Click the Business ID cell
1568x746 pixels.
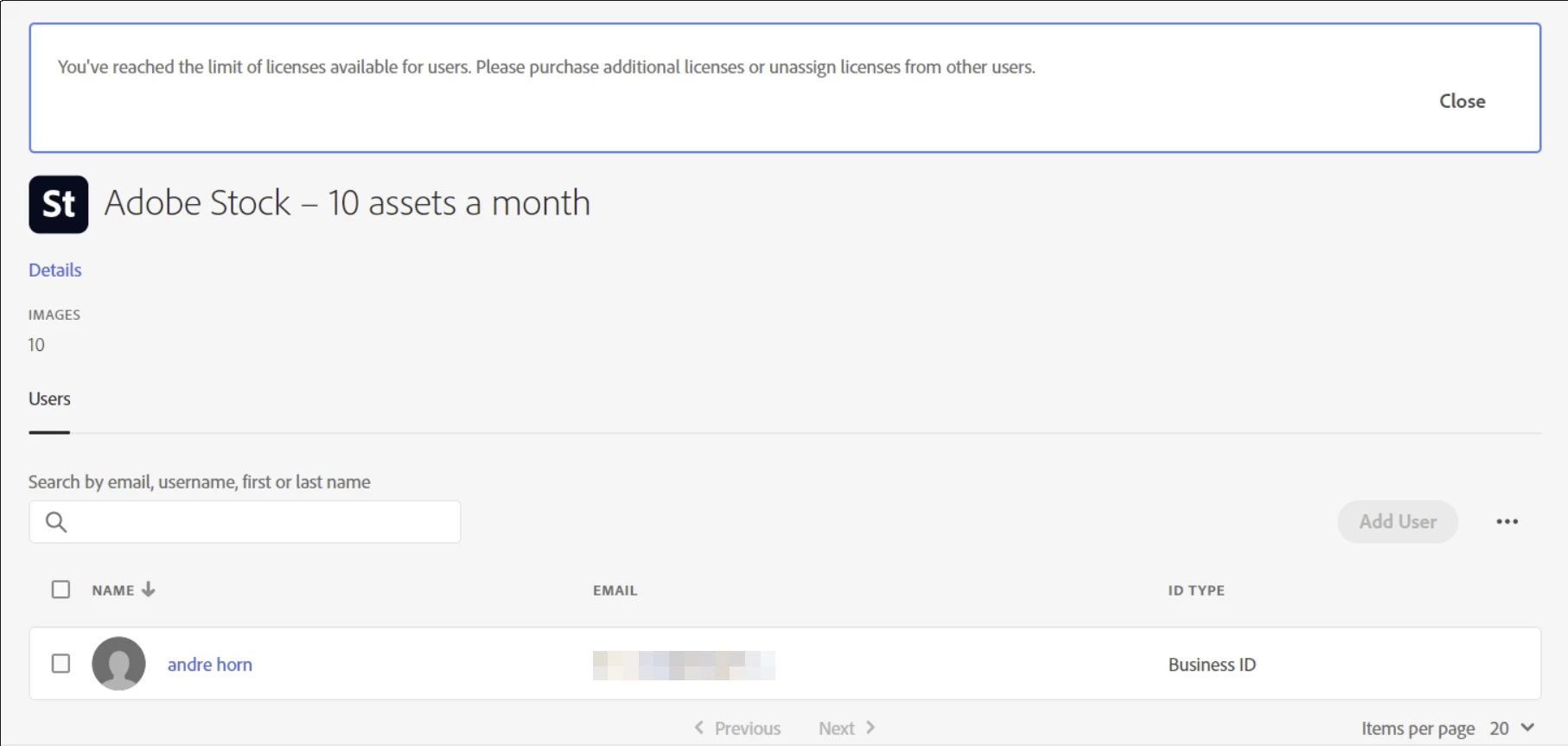point(1212,665)
